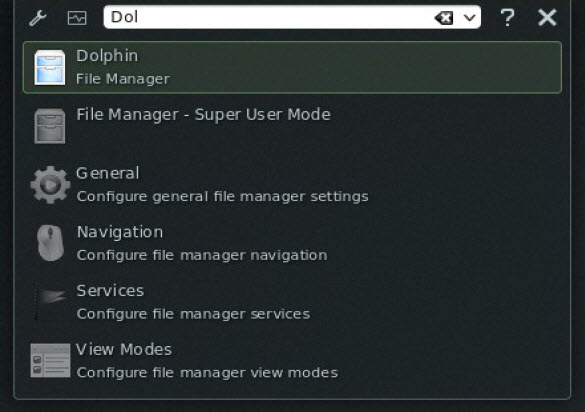Viewport: 585px width, 412px height.
Task: Open KRunner settings via wrench icon
Action: point(38,18)
